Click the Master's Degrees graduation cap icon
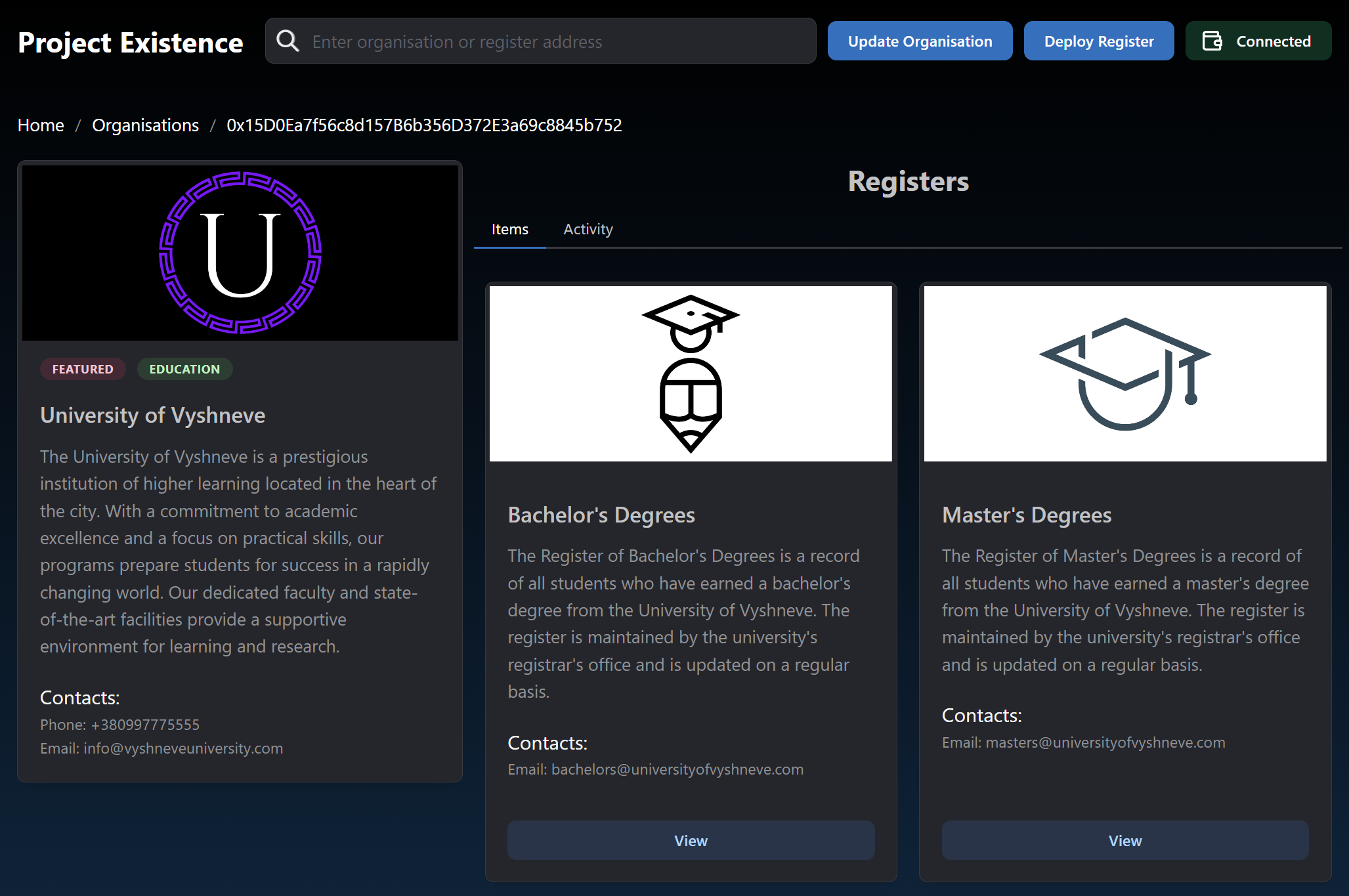Image resolution: width=1349 pixels, height=896 pixels. [1125, 373]
